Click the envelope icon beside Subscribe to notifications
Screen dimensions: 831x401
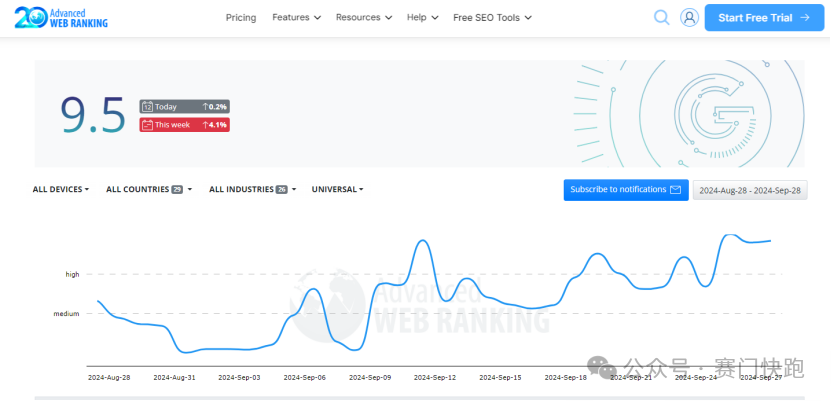[675, 190]
